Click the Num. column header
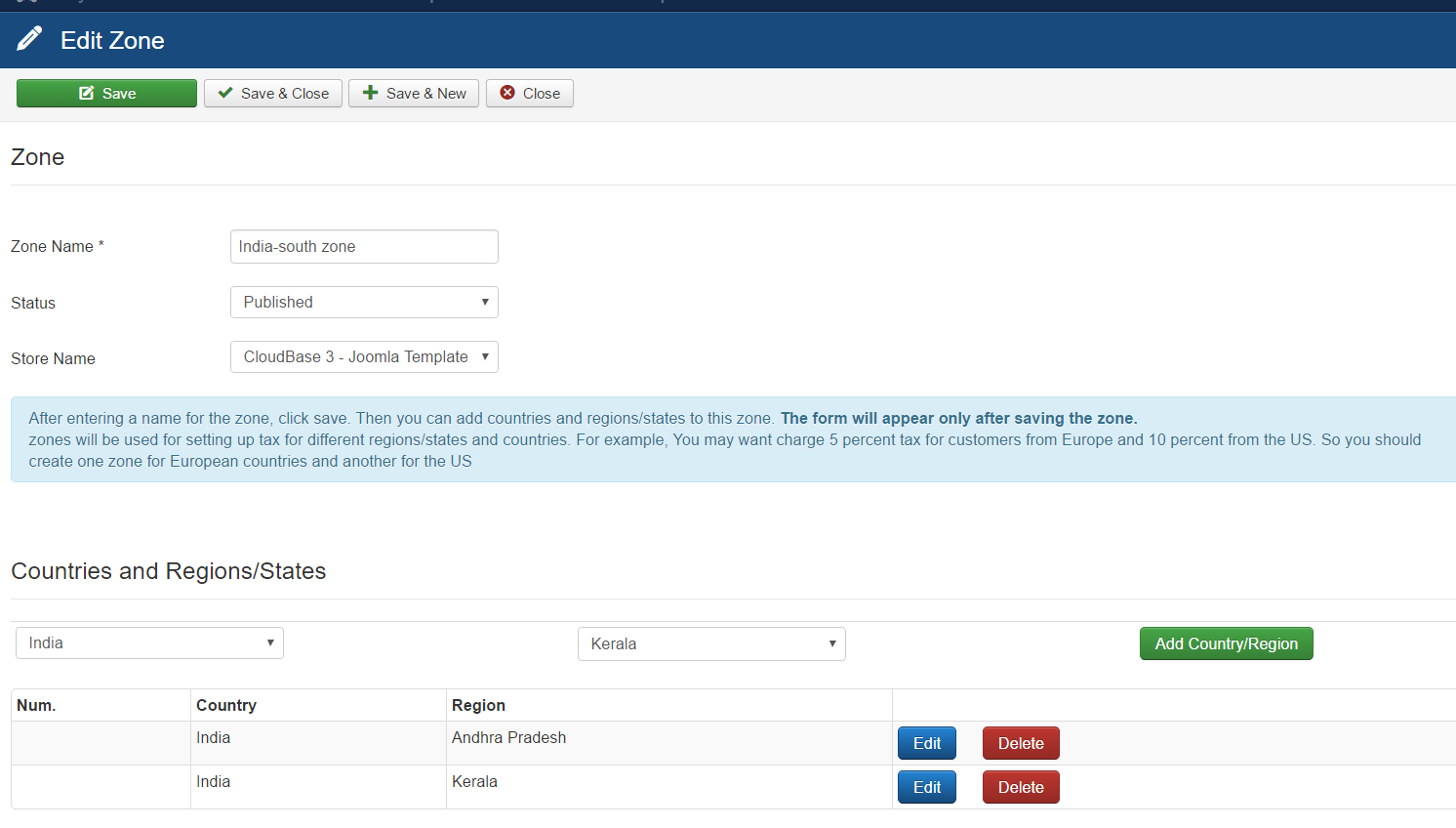 (36, 706)
